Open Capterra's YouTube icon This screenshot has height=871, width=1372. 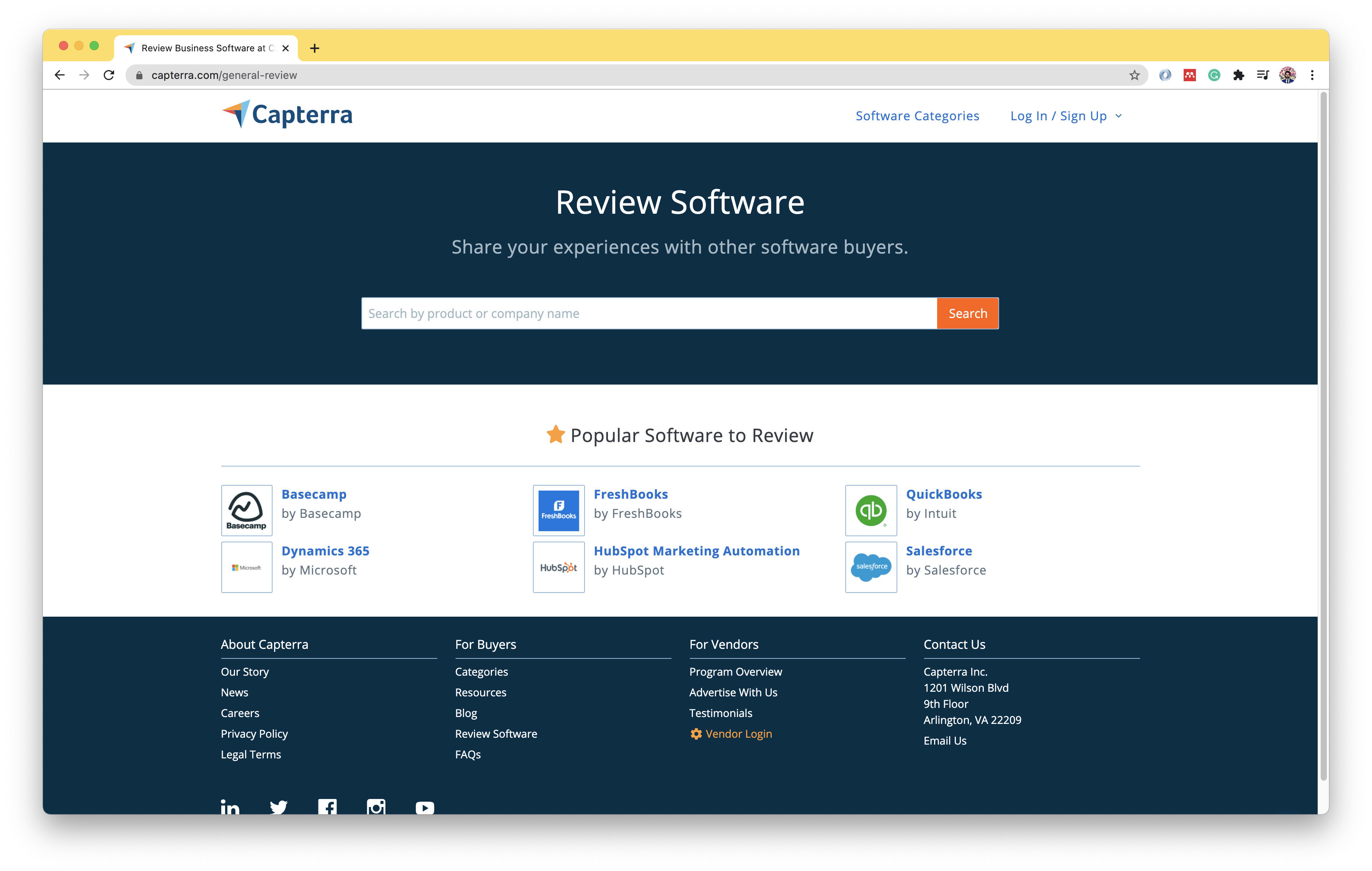[425, 808]
